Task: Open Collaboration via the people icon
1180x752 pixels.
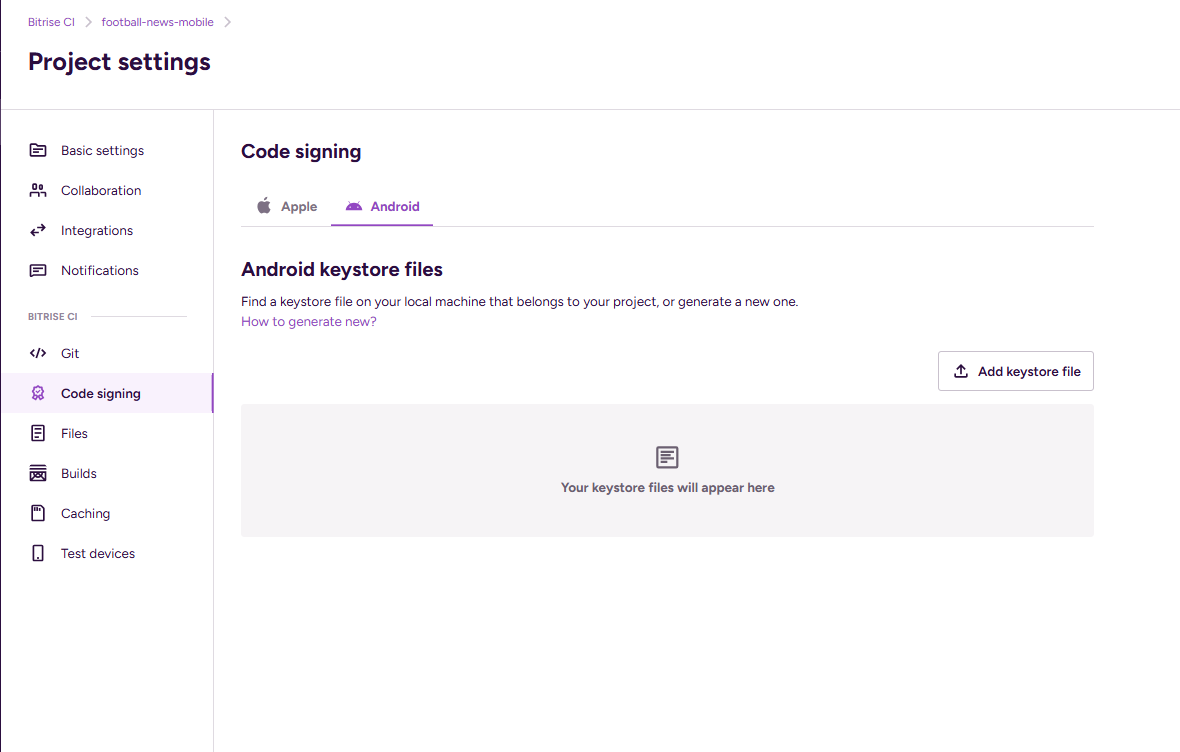Action: click(37, 190)
